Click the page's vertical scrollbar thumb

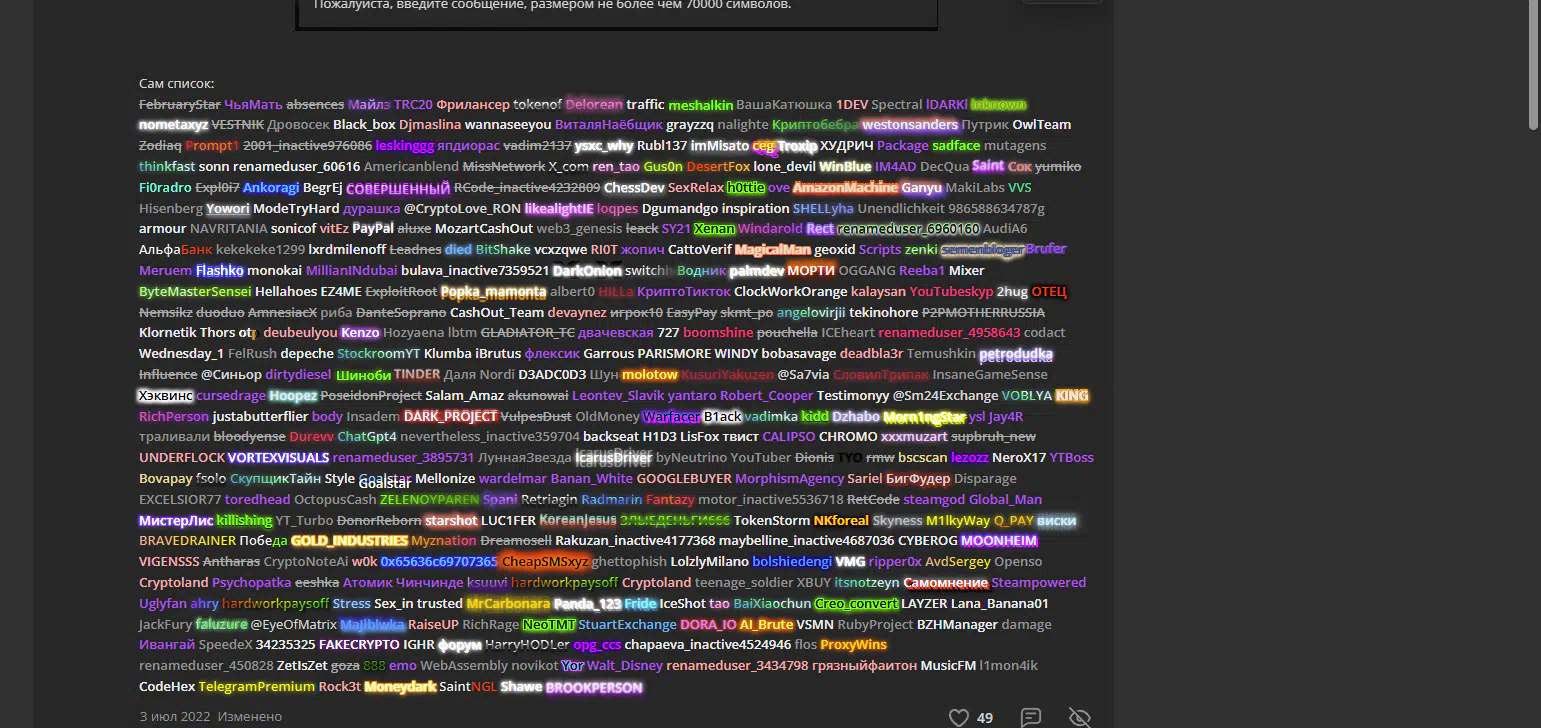click(x=1534, y=65)
